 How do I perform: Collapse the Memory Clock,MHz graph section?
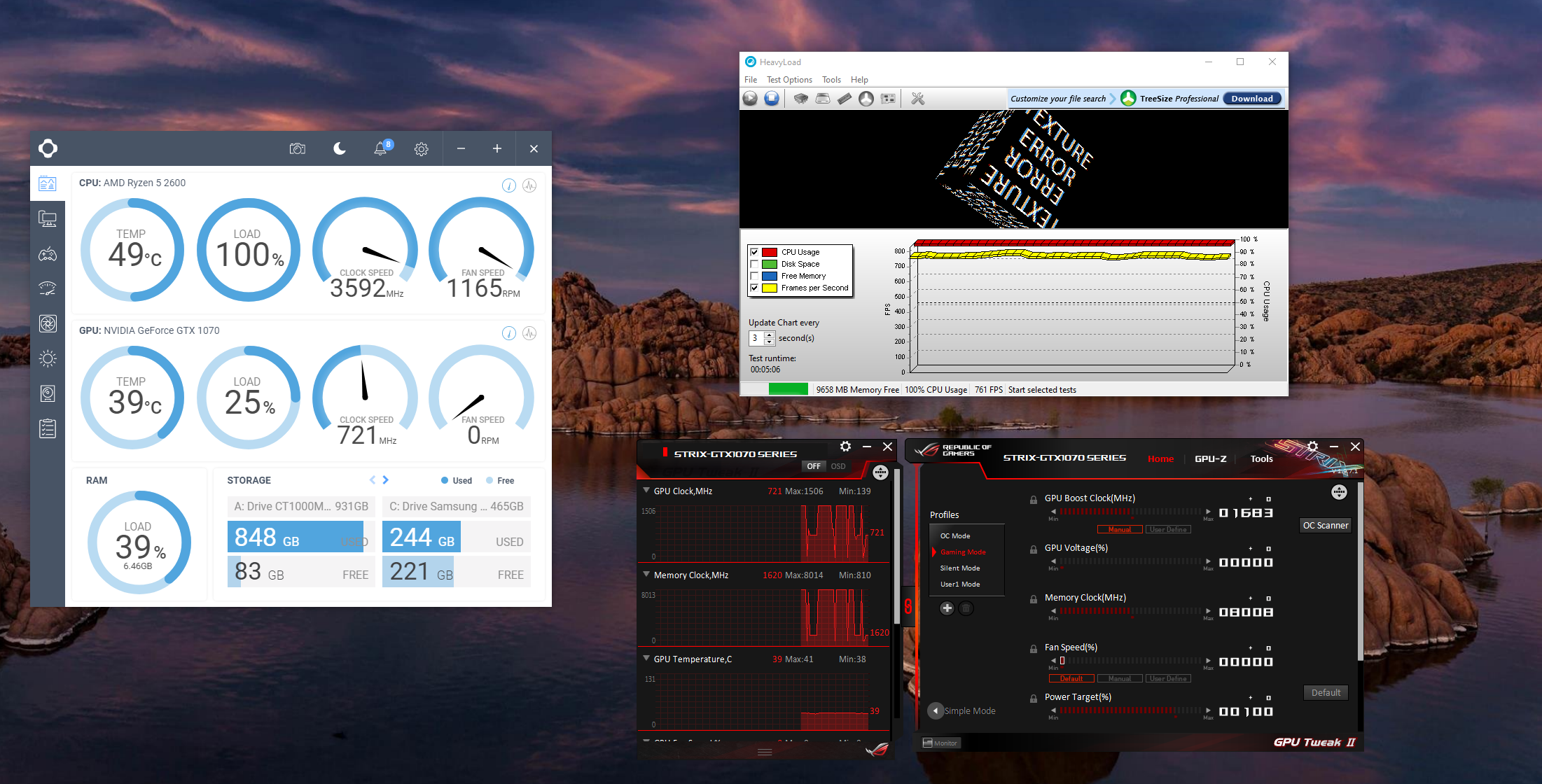click(646, 575)
